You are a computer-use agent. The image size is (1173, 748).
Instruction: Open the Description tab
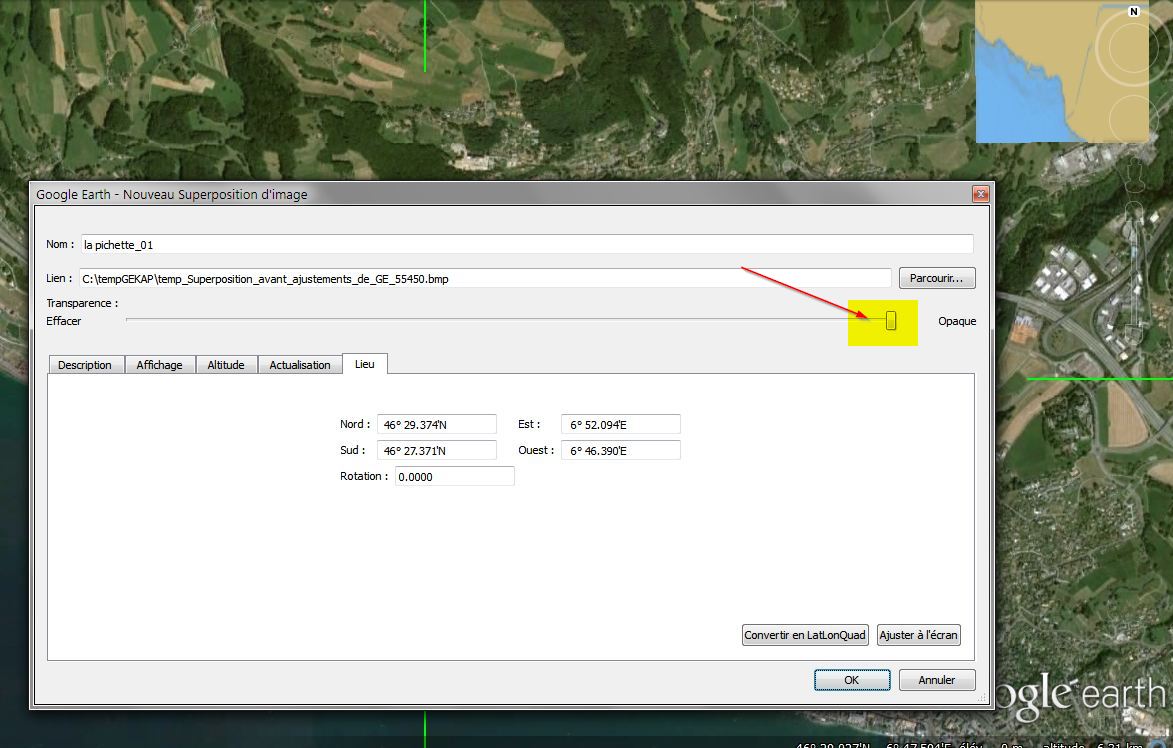pos(85,365)
